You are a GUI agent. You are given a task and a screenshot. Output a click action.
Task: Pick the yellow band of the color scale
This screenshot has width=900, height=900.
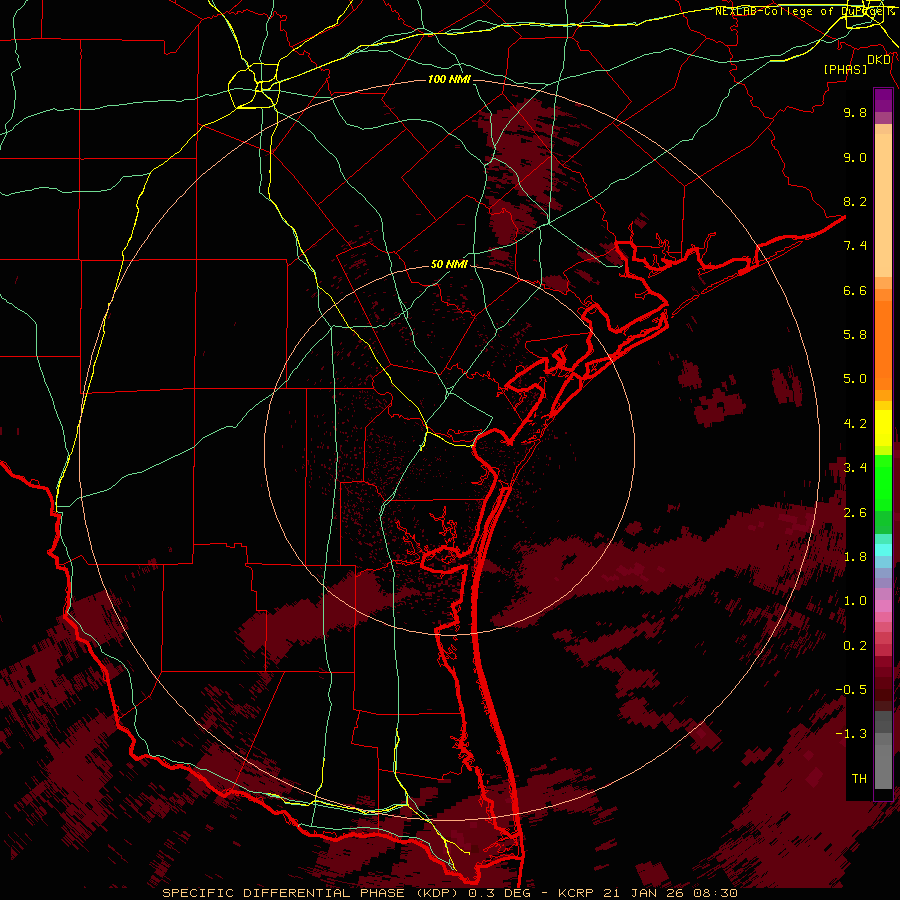click(x=883, y=428)
